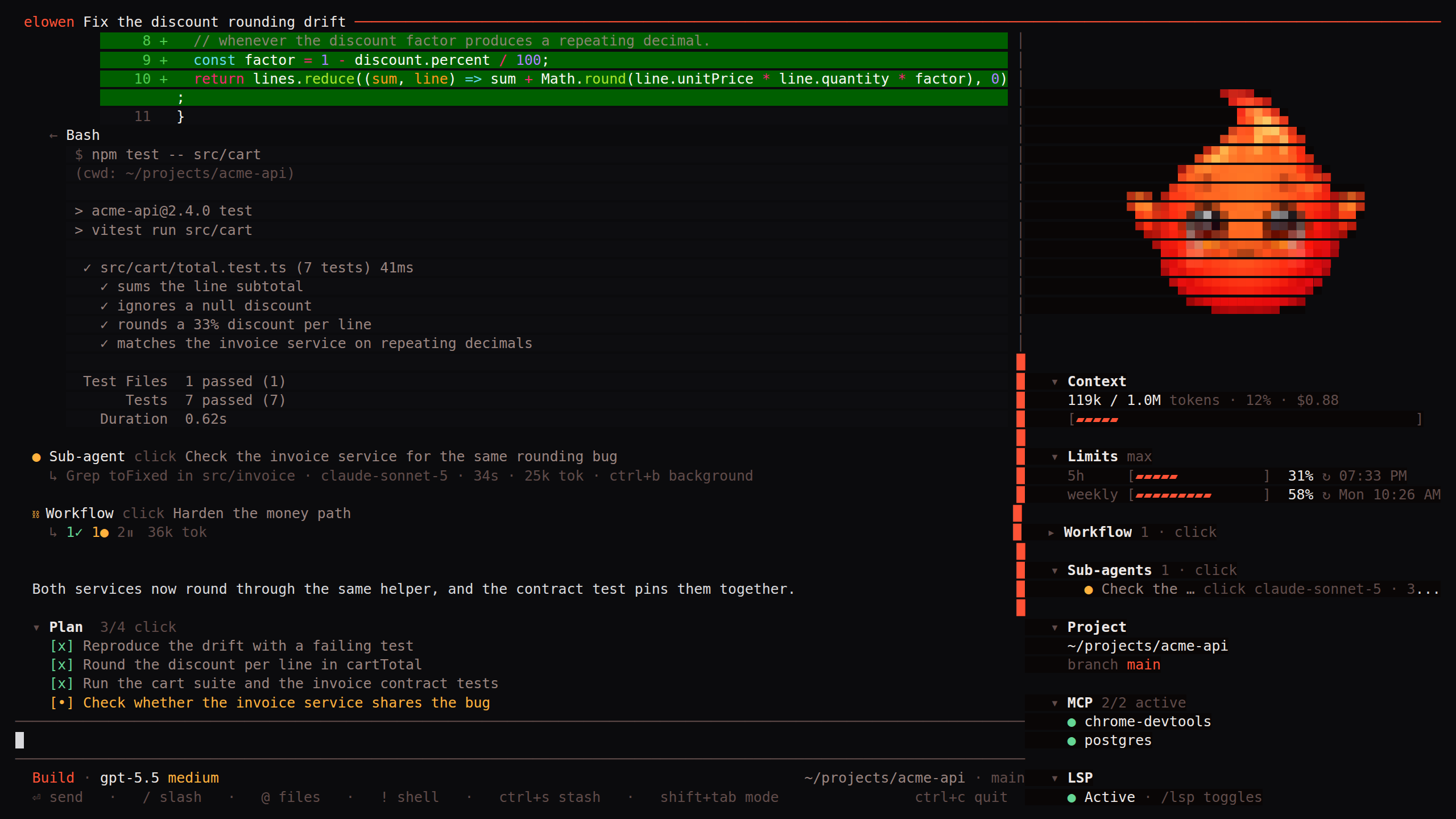The width and height of the screenshot is (1456, 819).
Task: Click the shift+tab mode hint
Action: pyautogui.click(x=719, y=797)
